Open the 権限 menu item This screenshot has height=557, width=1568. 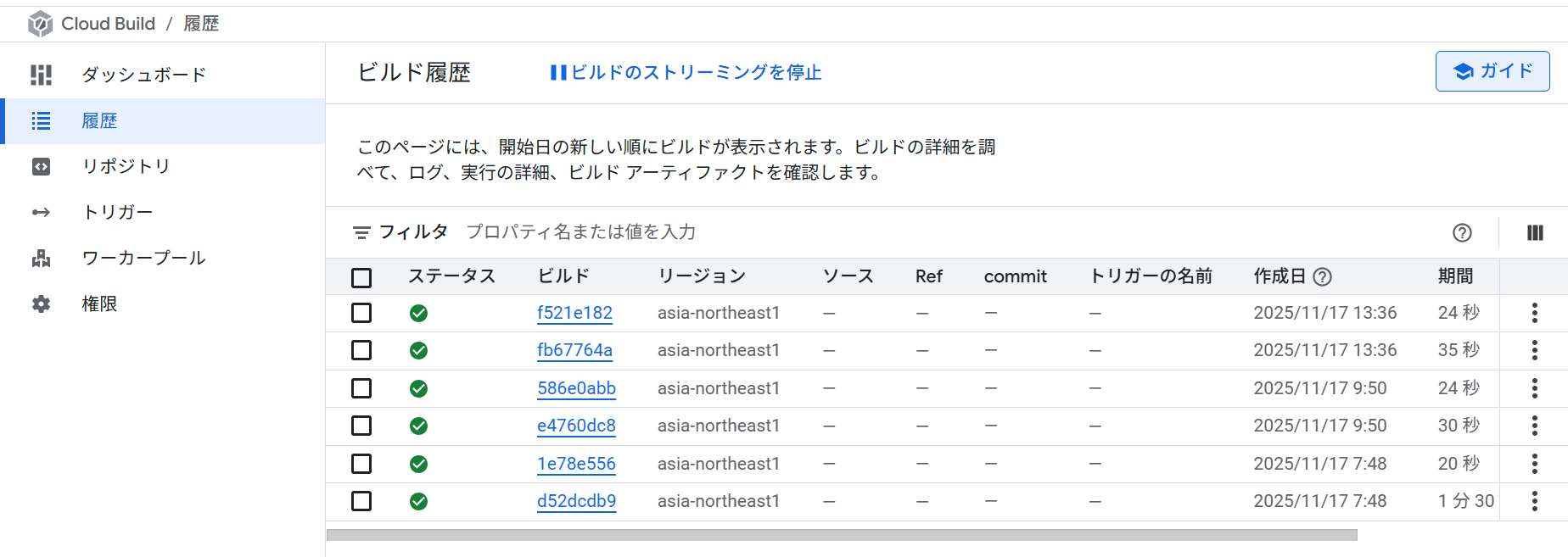pyautogui.click(x=163, y=304)
